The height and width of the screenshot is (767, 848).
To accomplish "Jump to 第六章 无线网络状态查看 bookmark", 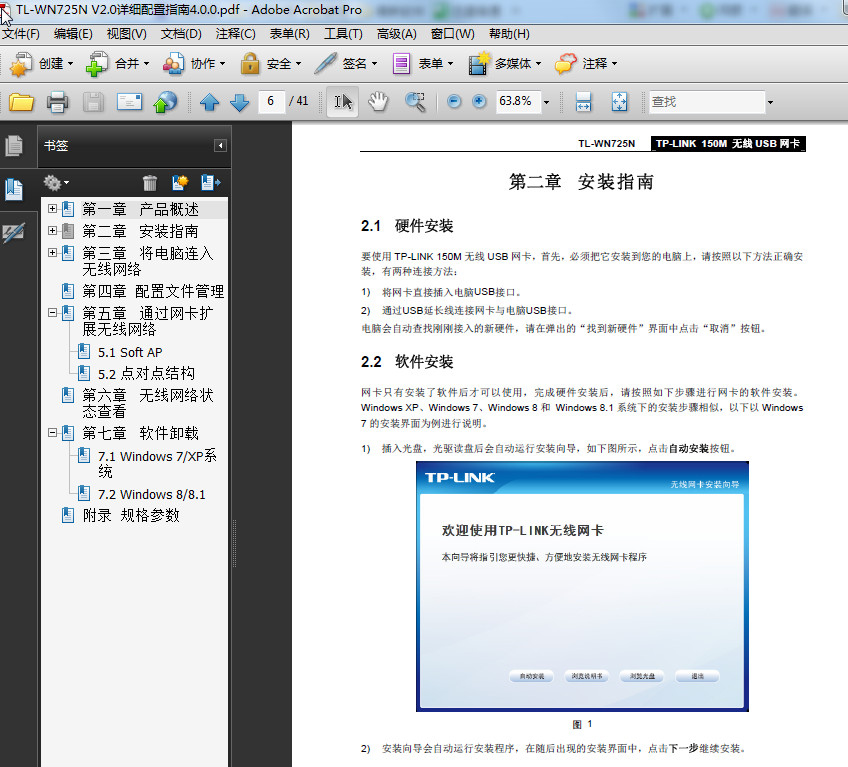I will point(148,403).
